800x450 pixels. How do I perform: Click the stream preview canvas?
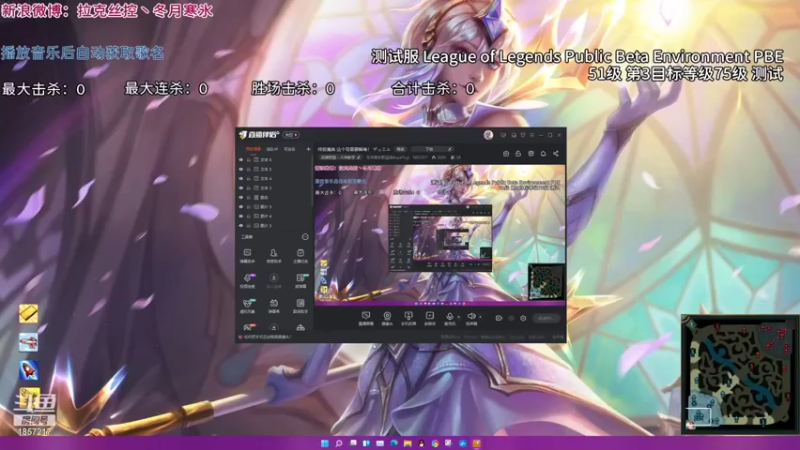(439, 235)
